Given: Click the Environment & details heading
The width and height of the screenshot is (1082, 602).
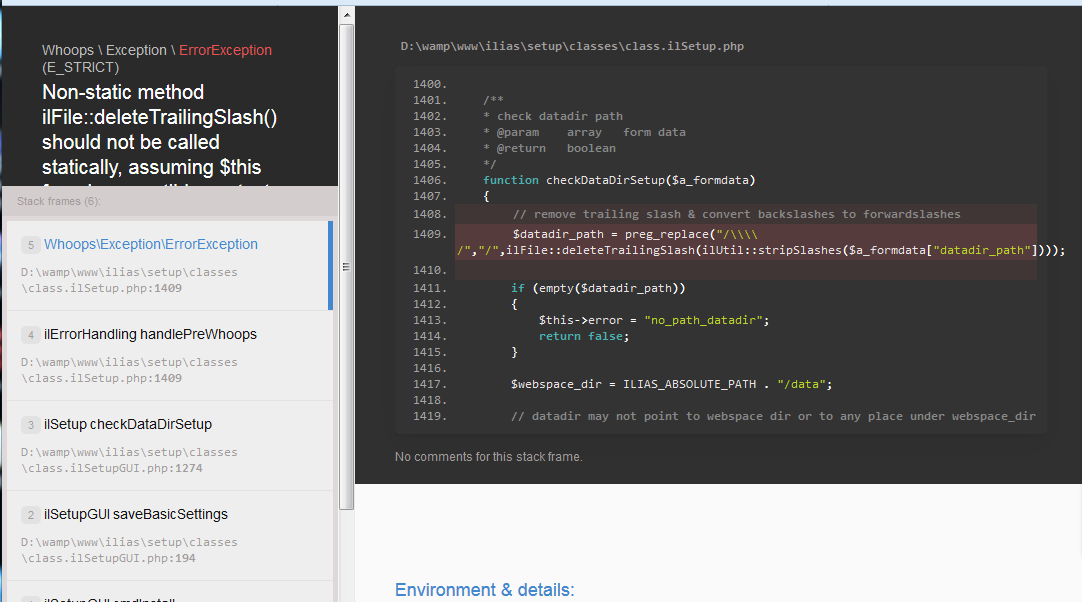Looking at the screenshot, I should 484,590.
